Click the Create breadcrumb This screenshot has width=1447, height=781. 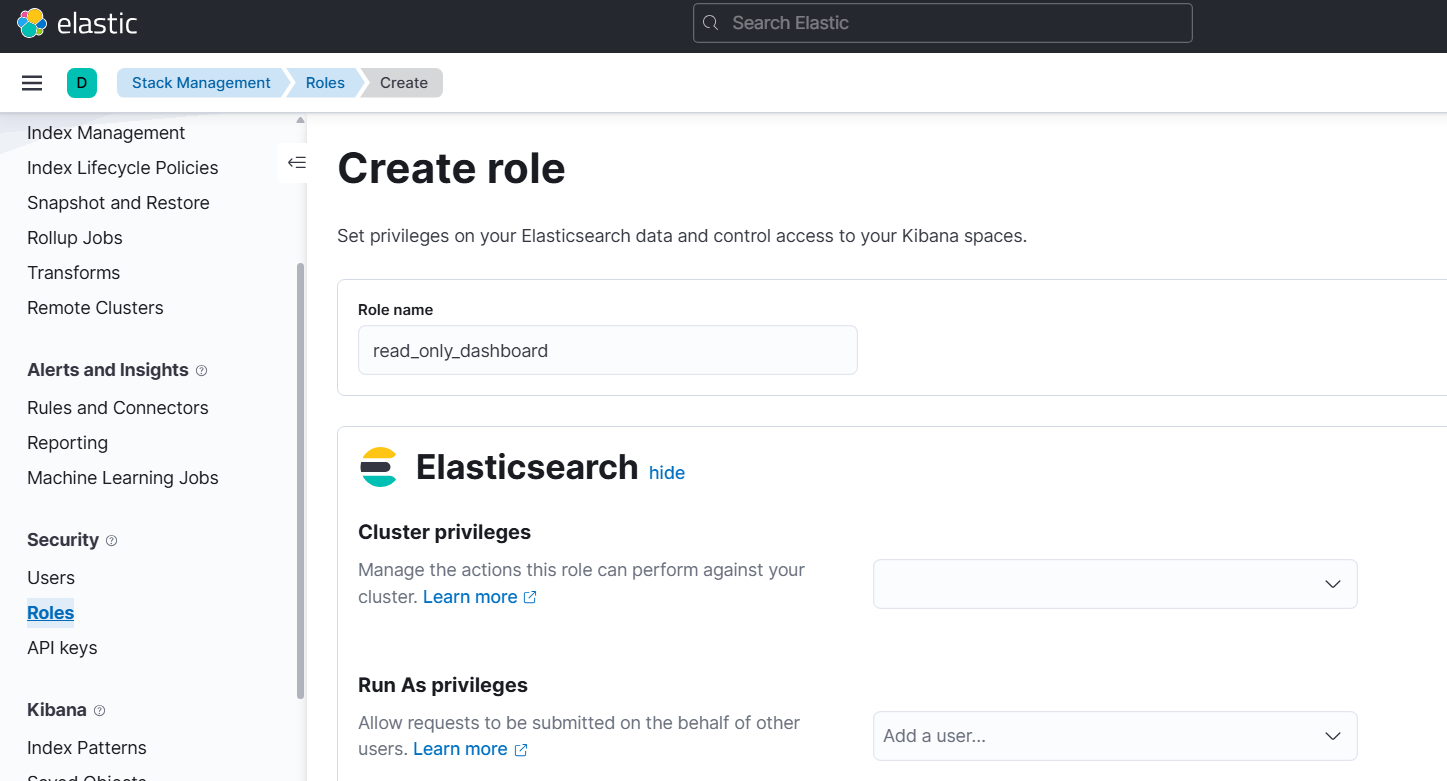coord(404,83)
